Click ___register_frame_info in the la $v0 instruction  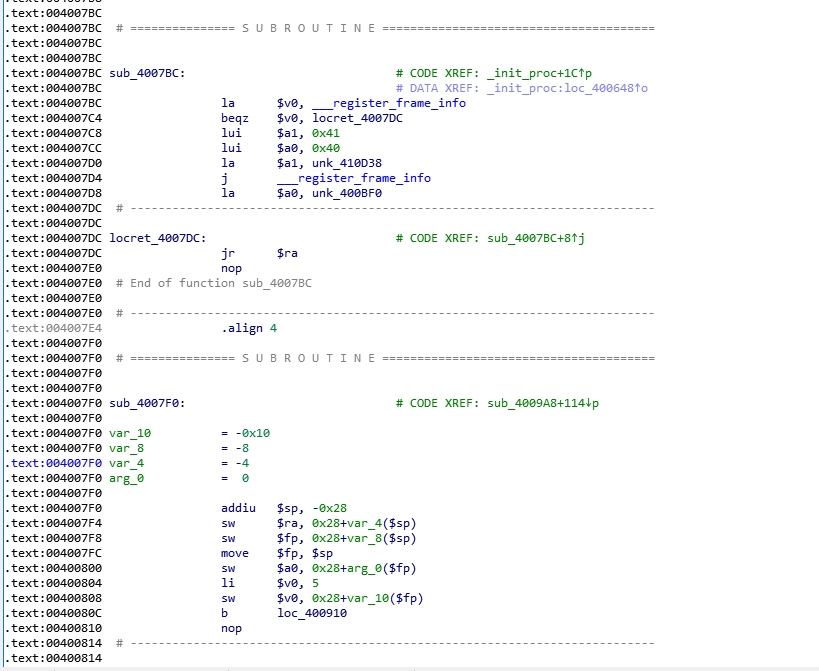(x=388, y=103)
